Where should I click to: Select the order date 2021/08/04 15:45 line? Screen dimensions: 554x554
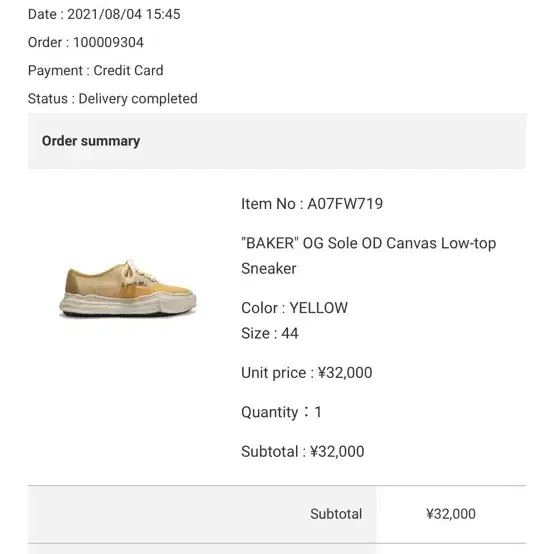coord(104,14)
